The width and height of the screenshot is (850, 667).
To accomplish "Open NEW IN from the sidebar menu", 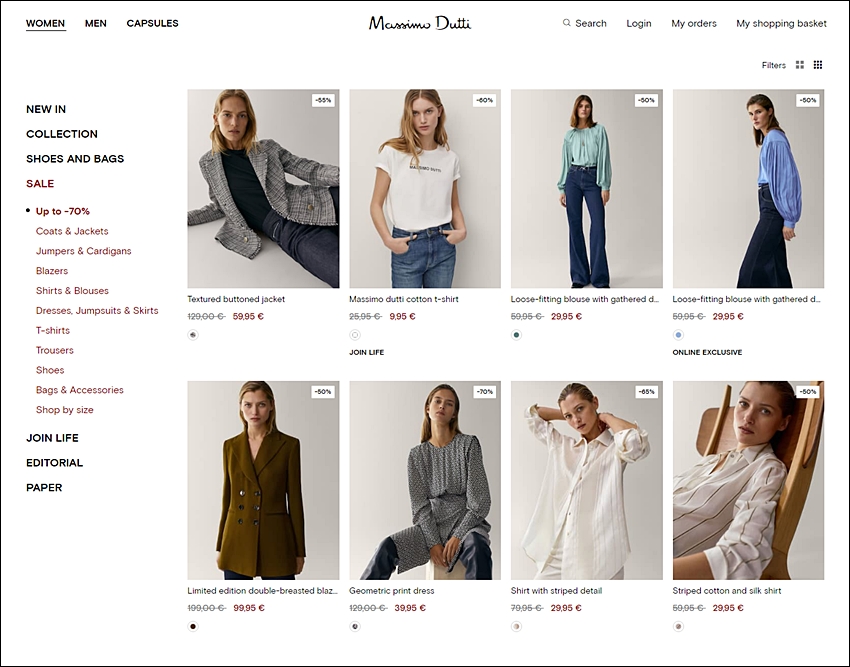I will (46, 109).
